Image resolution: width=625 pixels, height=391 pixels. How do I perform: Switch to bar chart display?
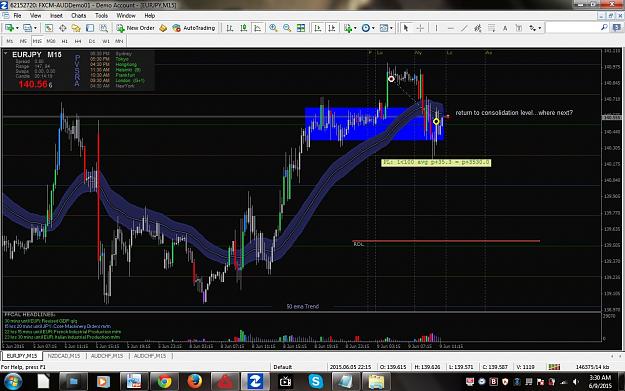(x=230, y=28)
